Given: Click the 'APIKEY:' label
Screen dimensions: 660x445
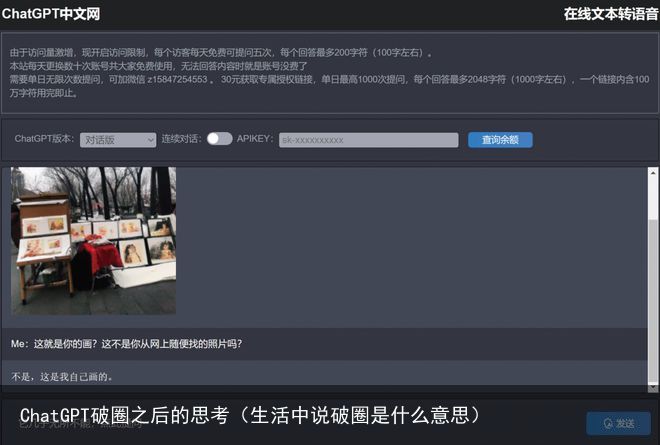Looking at the screenshot, I should tap(255, 139).
